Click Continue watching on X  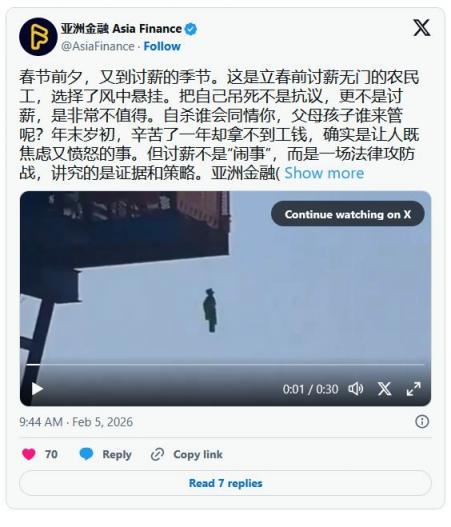point(348,214)
